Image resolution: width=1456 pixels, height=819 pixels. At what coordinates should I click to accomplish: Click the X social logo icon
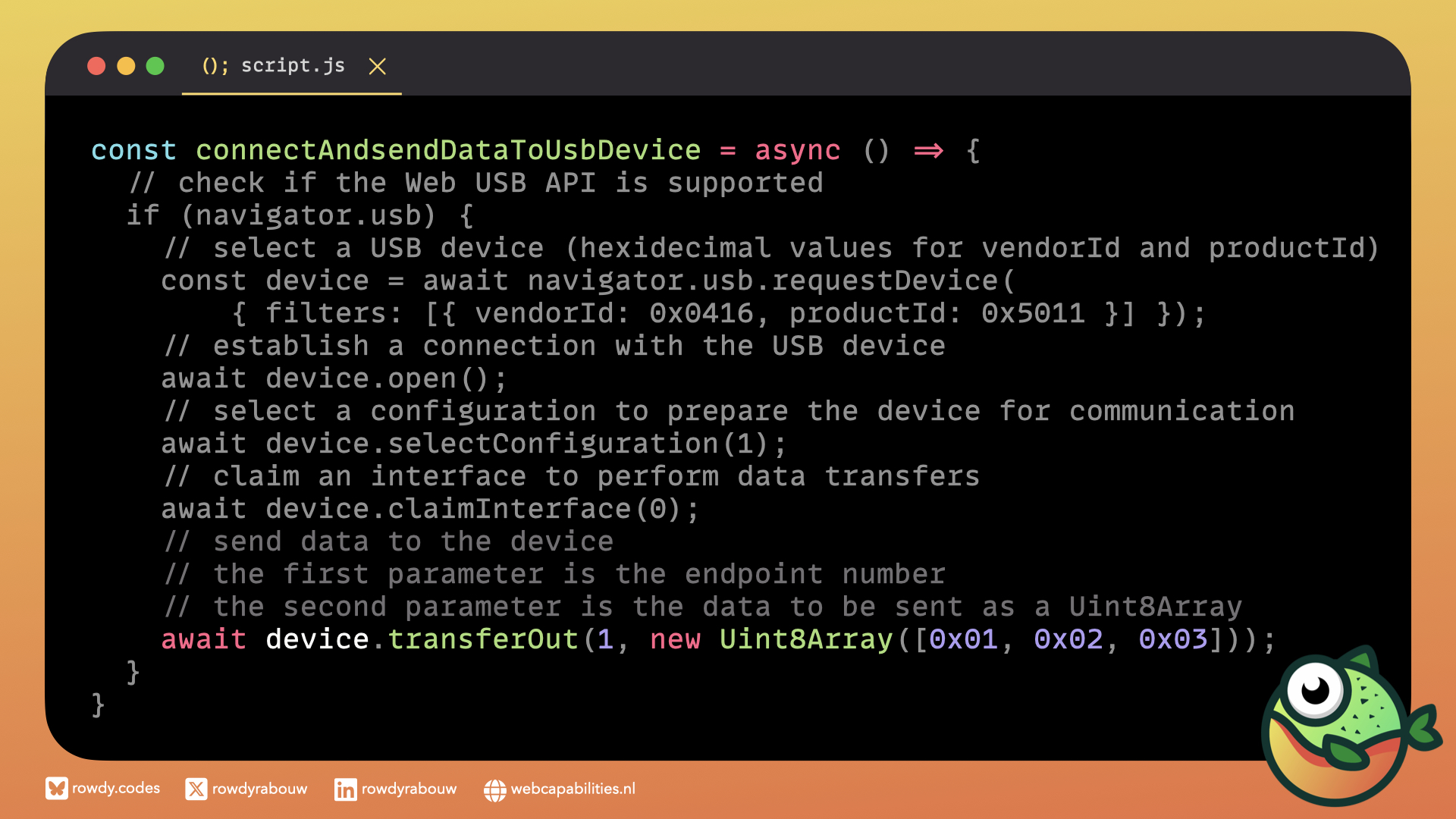(196, 789)
